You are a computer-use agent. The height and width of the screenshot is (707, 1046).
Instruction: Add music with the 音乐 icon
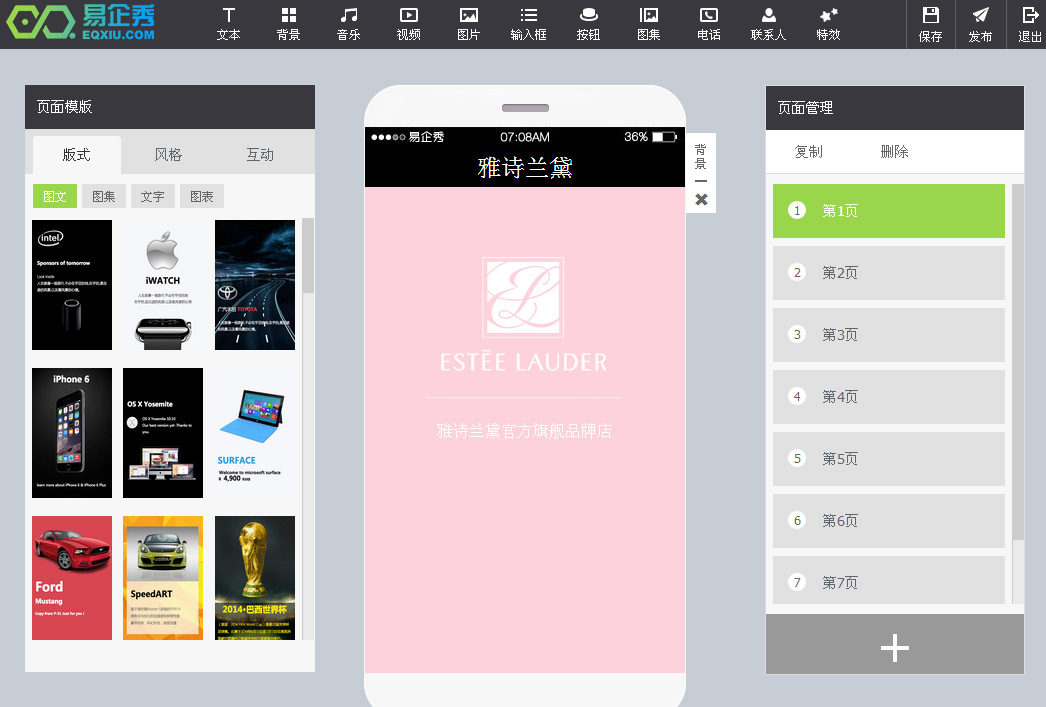348,24
